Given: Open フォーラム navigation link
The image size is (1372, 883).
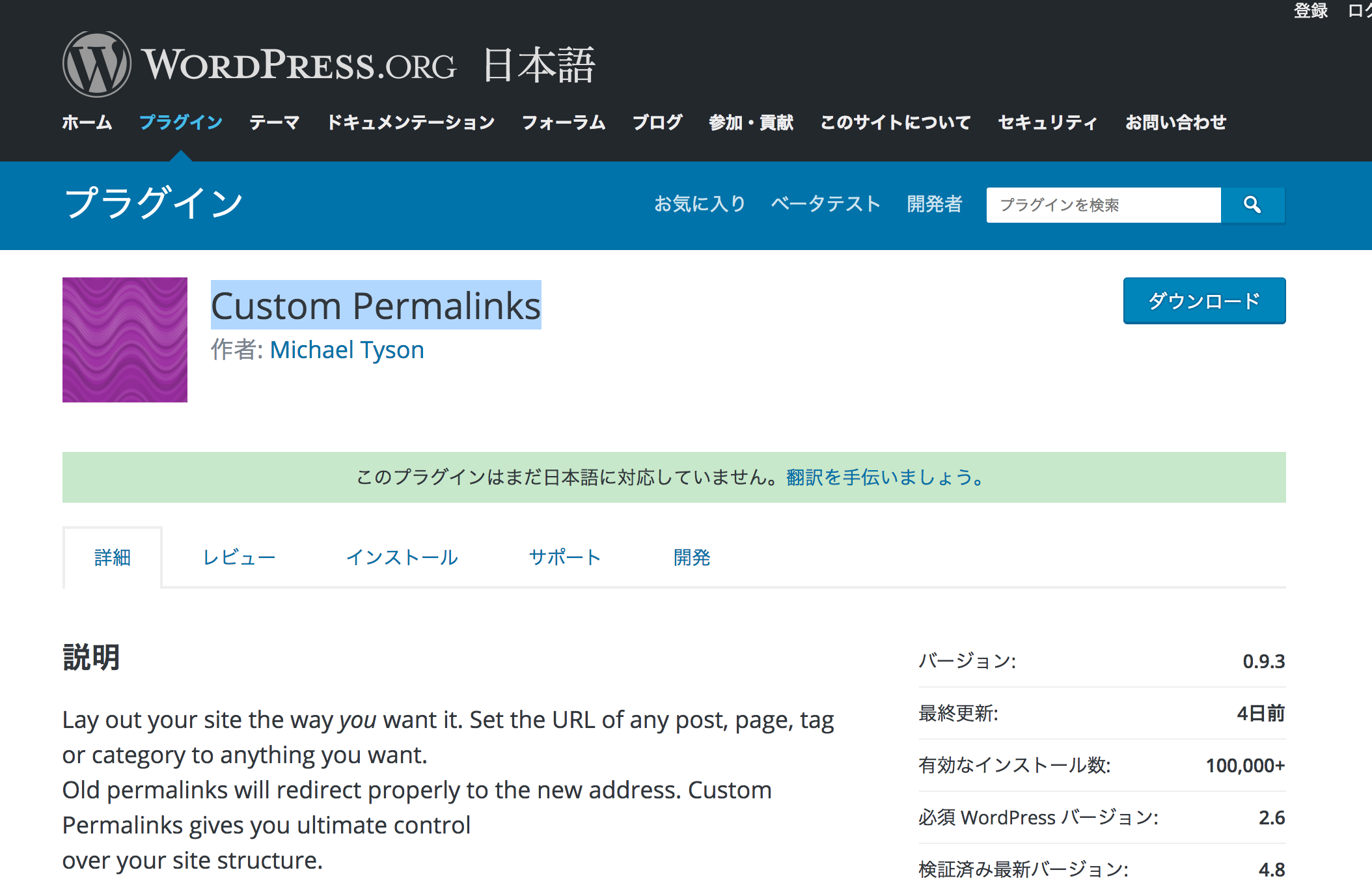Looking at the screenshot, I should coord(564,122).
